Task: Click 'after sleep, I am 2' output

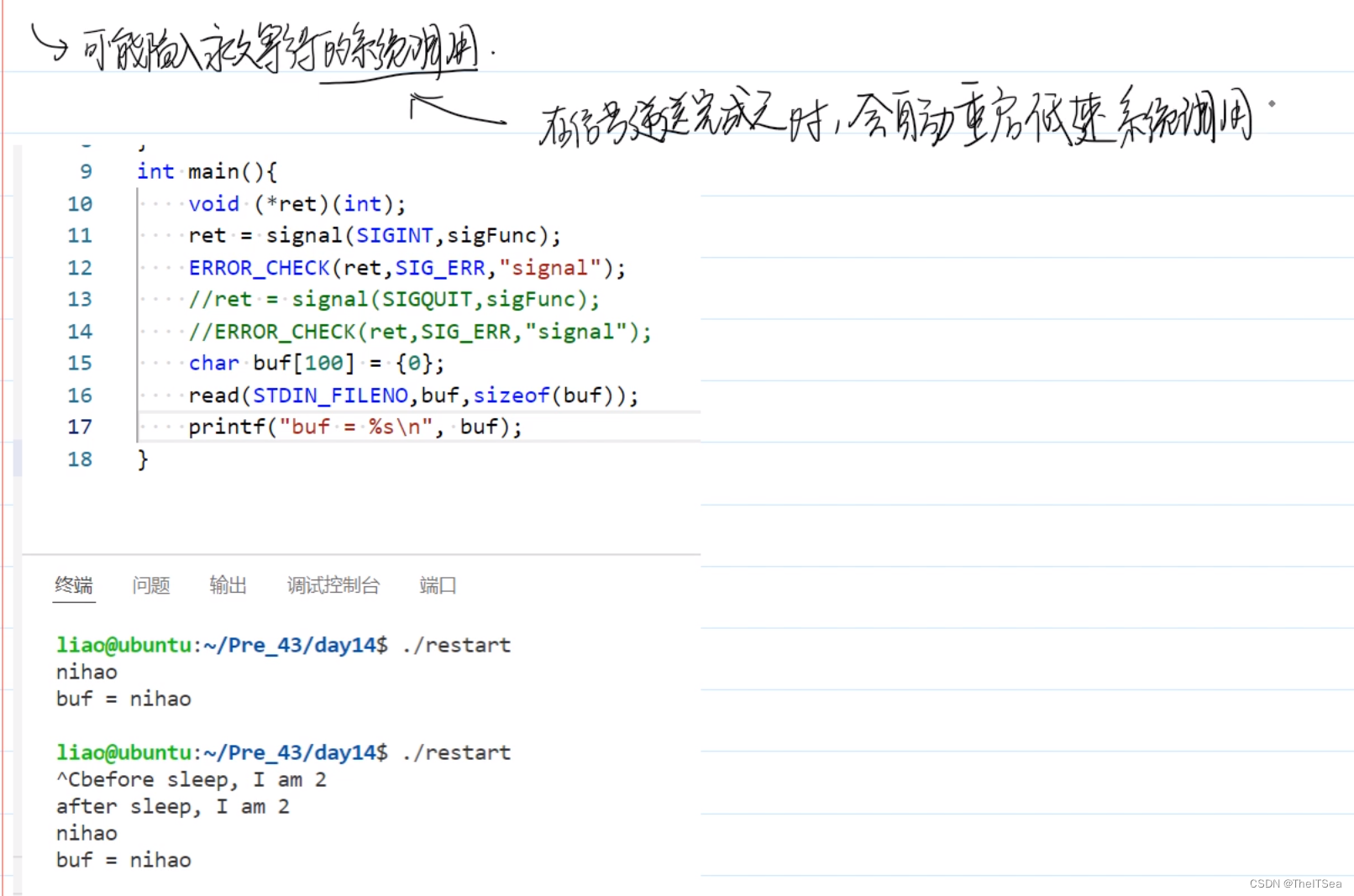Action: [173, 807]
